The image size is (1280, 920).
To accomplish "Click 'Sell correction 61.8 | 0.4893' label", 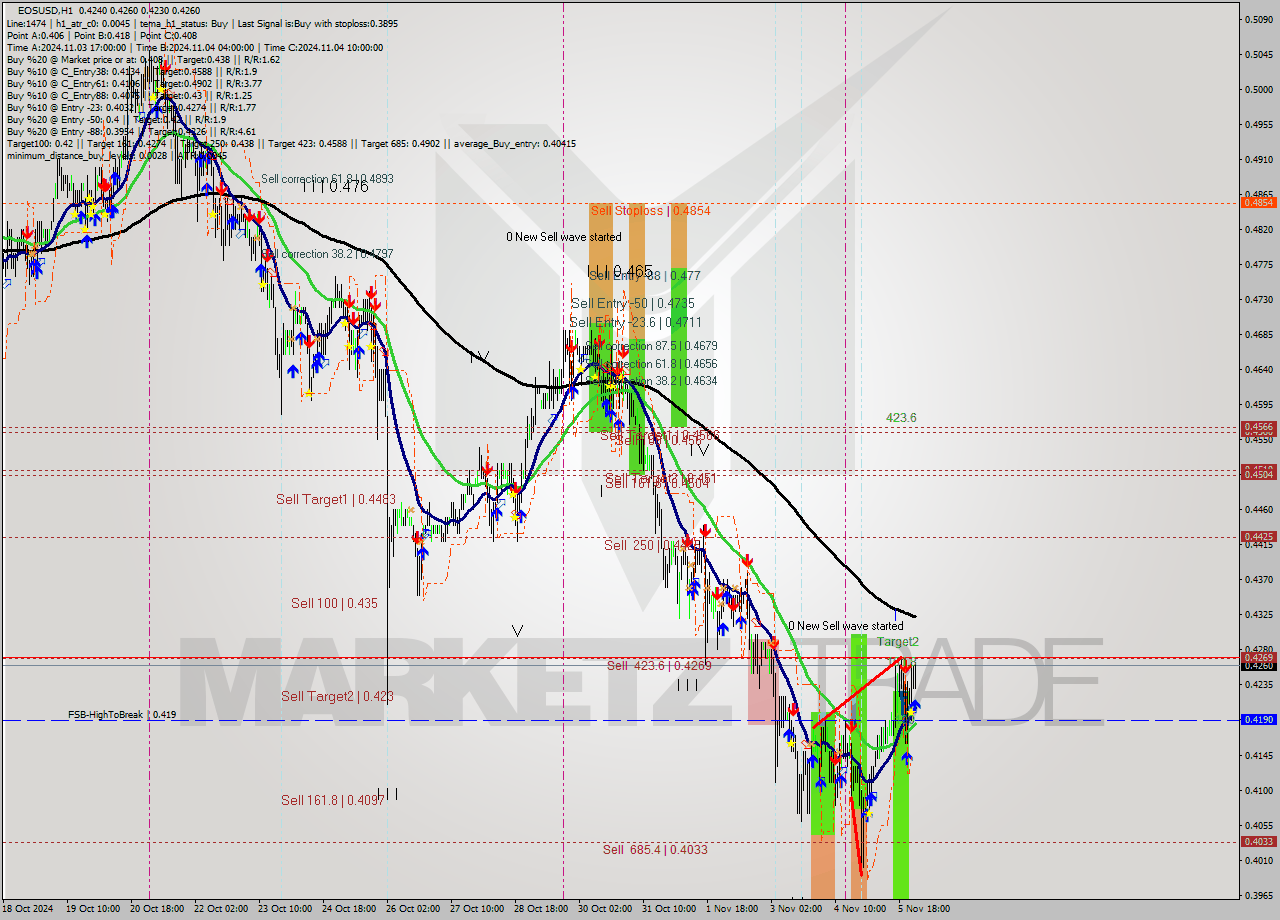I will point(327,179).
